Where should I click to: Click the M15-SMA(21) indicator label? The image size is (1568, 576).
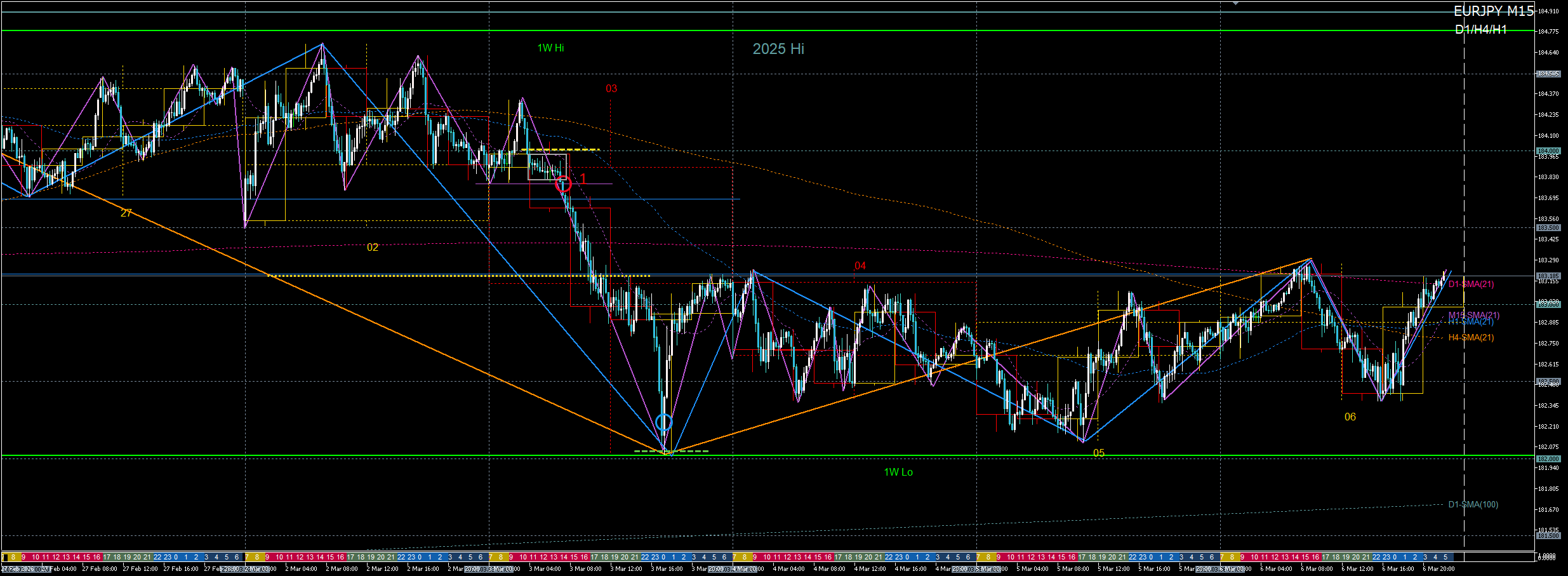pyautogui.click(x=1473, y=315)
